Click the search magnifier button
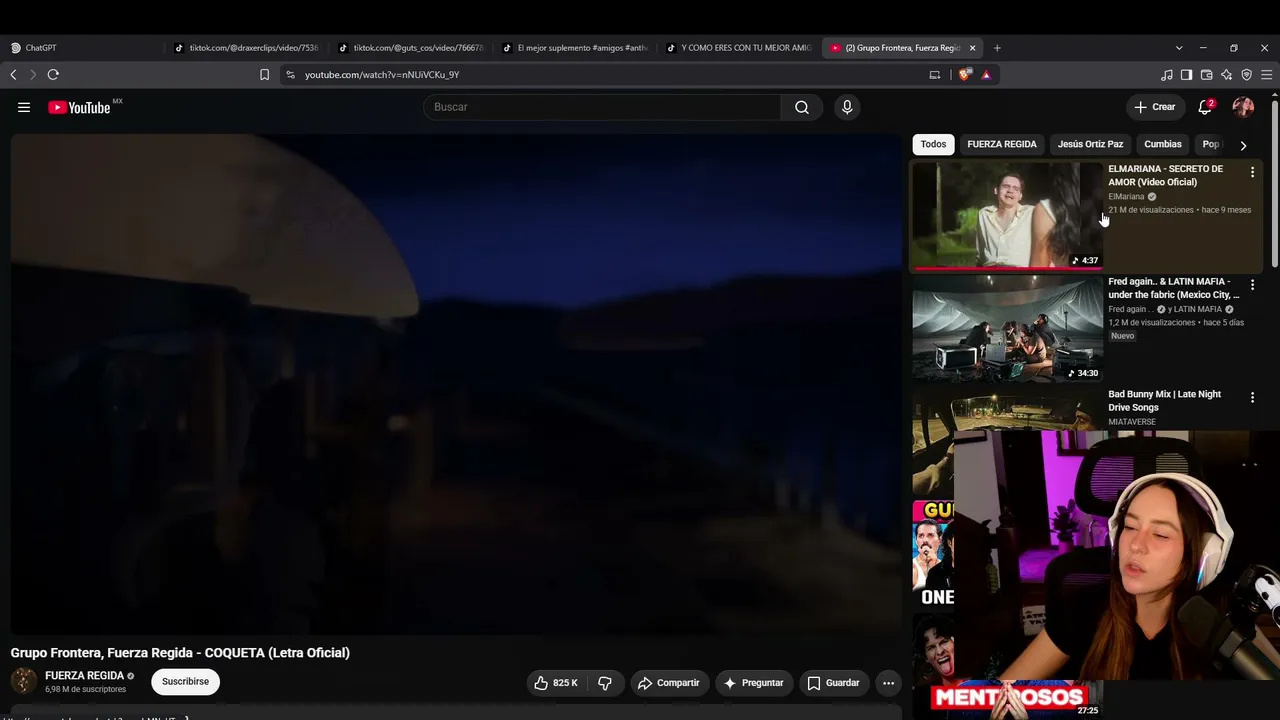1280x720 pixels. (x=802, y=107)
